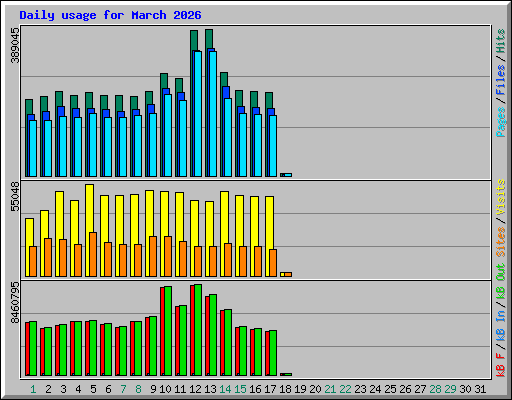Viewport: 512px width, 400px height.
Task: Click the 389045 axis value
Action: tap(15, 45)
